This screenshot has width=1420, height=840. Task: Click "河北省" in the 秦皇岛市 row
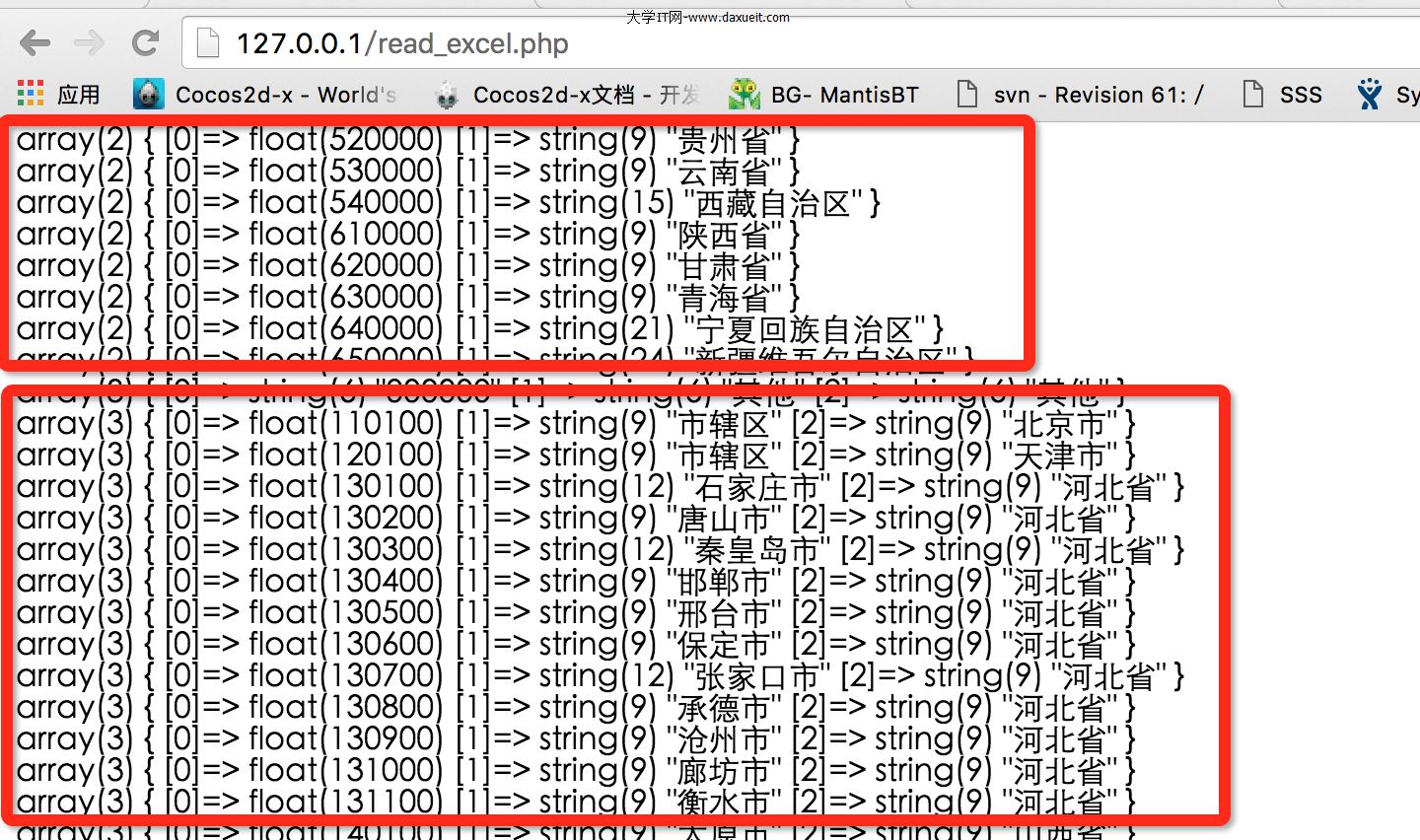(1108, 549)
